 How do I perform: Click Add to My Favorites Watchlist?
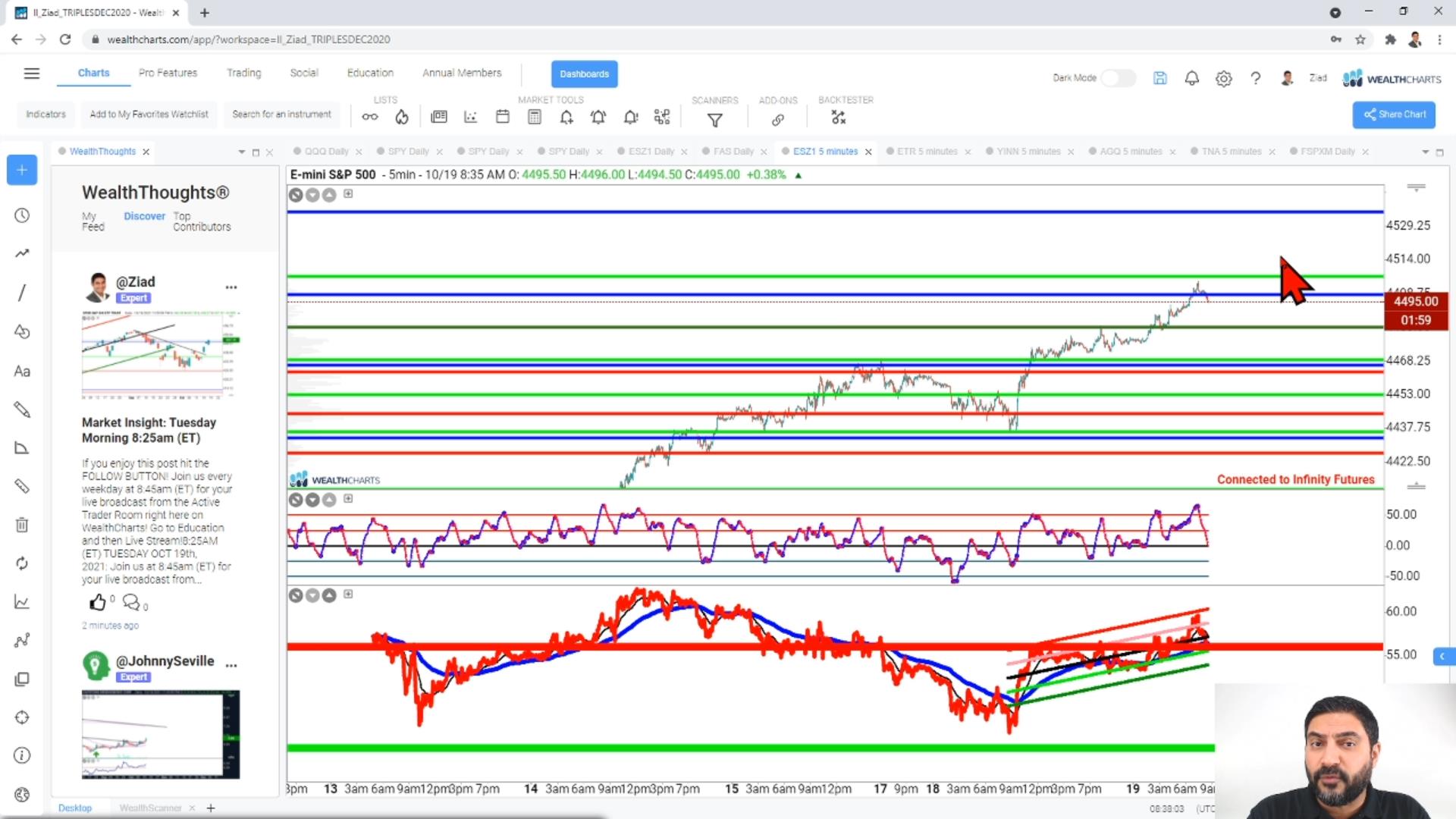tap(149, 115)
